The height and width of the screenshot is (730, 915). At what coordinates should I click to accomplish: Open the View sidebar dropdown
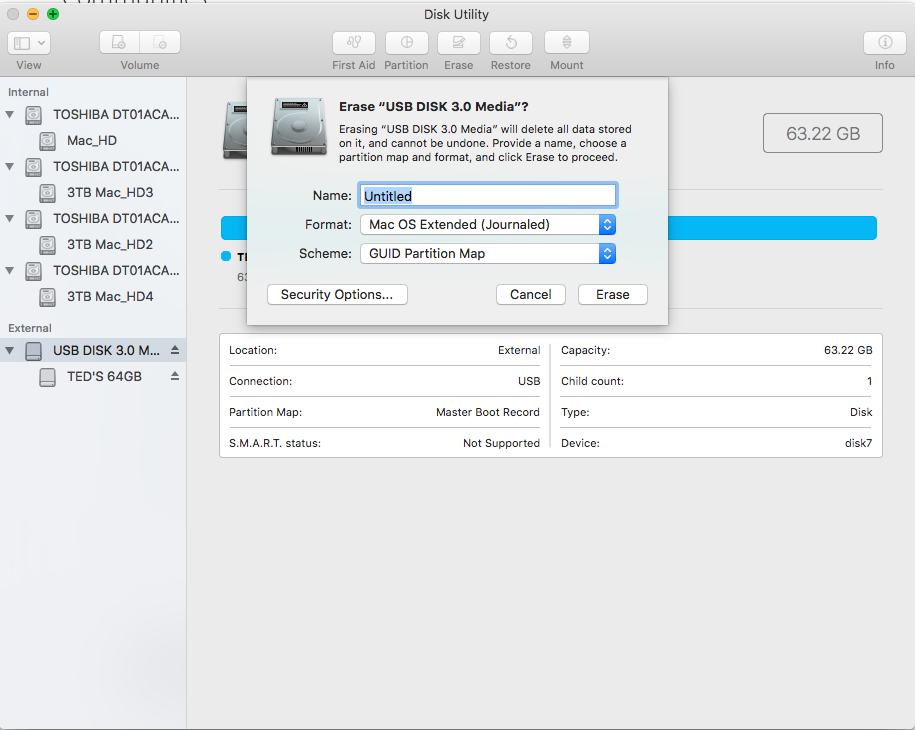click(29, 43)
